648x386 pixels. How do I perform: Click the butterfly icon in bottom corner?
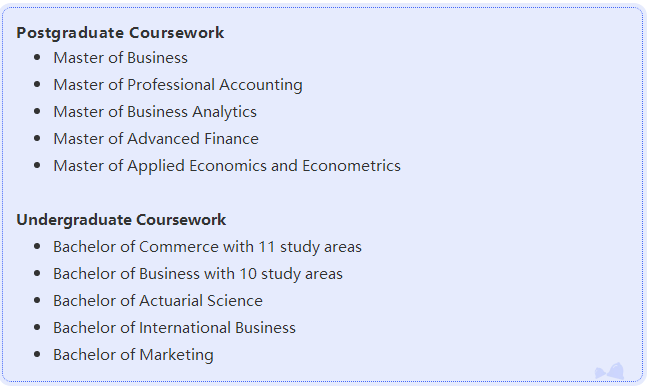coord(610,371)
